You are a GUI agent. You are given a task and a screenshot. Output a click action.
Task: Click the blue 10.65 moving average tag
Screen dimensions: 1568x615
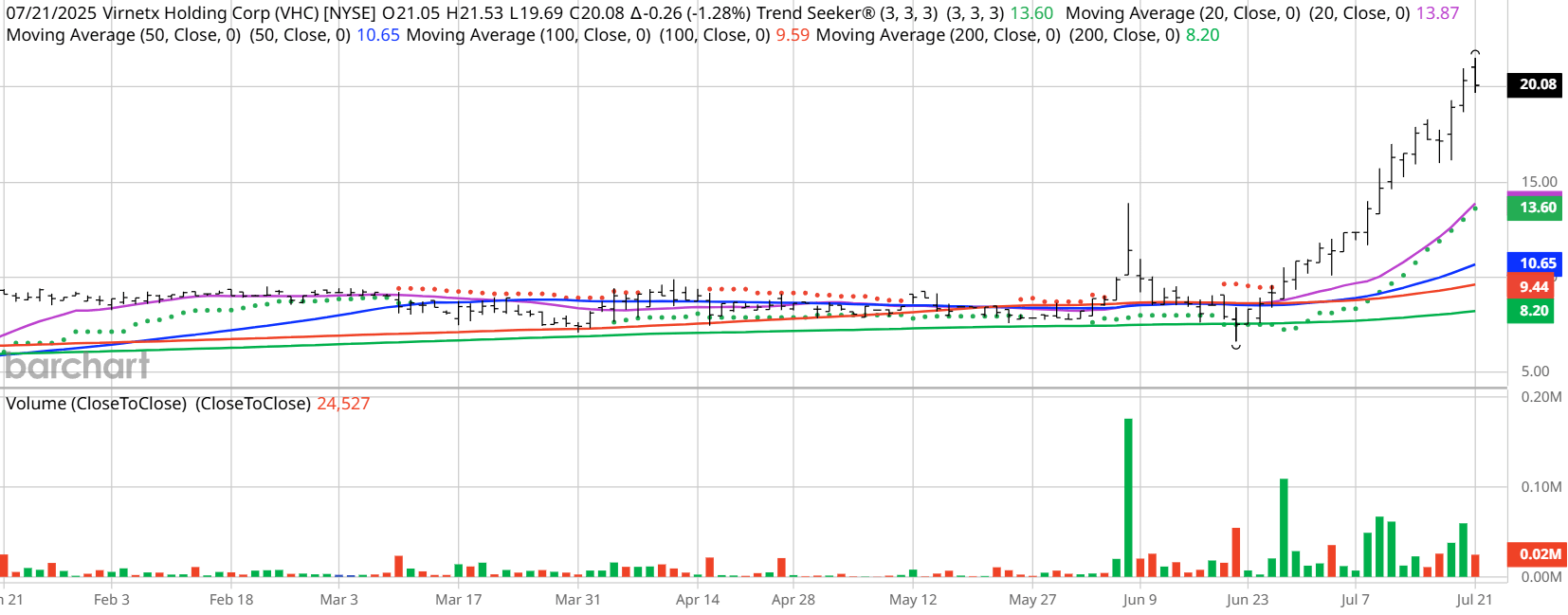1535,263
